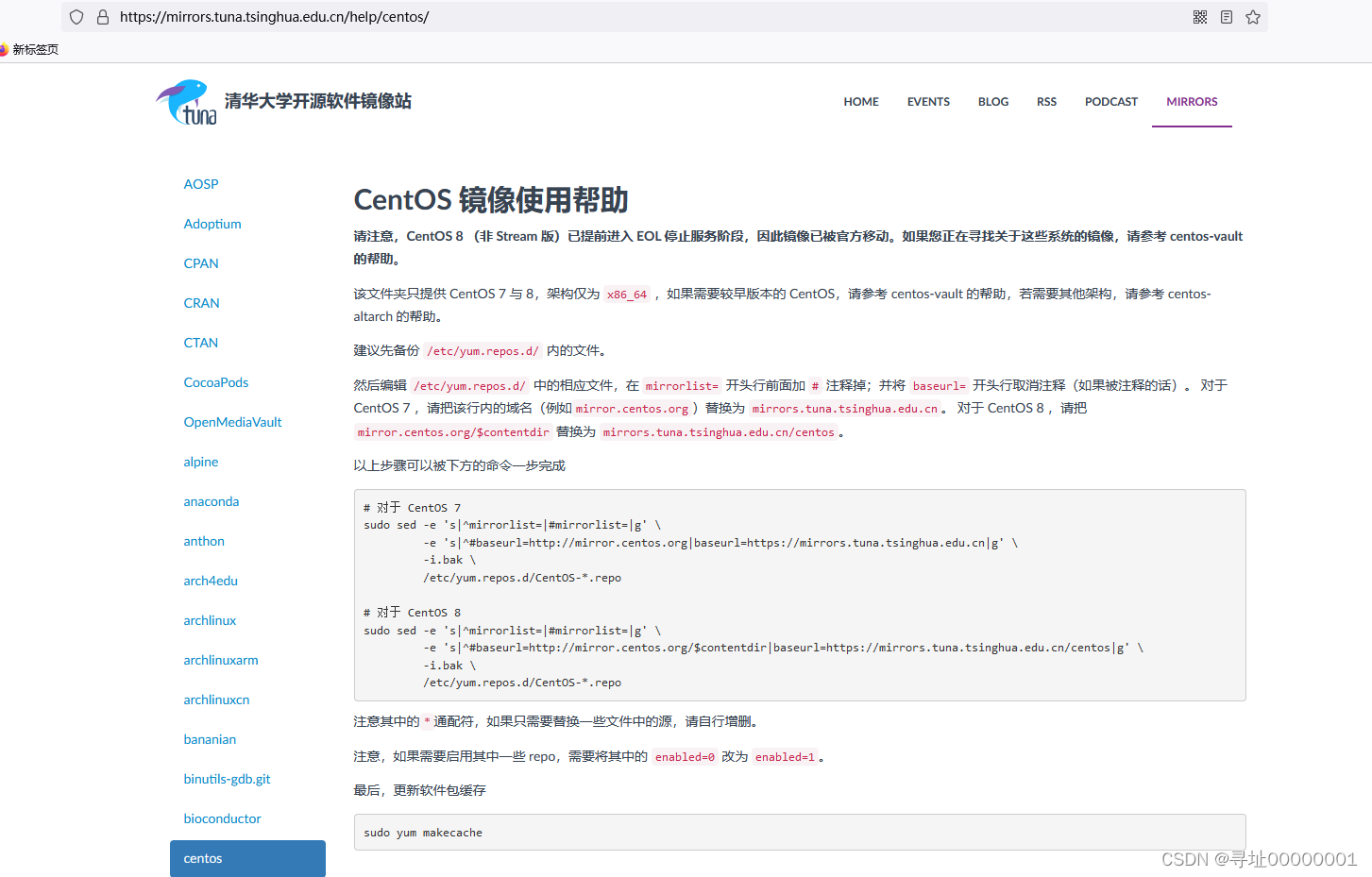Image resolution: width=1372 pixels, height=877 pixels.
Task: Click the baseurl= inline code
Action: coord(940,386)
